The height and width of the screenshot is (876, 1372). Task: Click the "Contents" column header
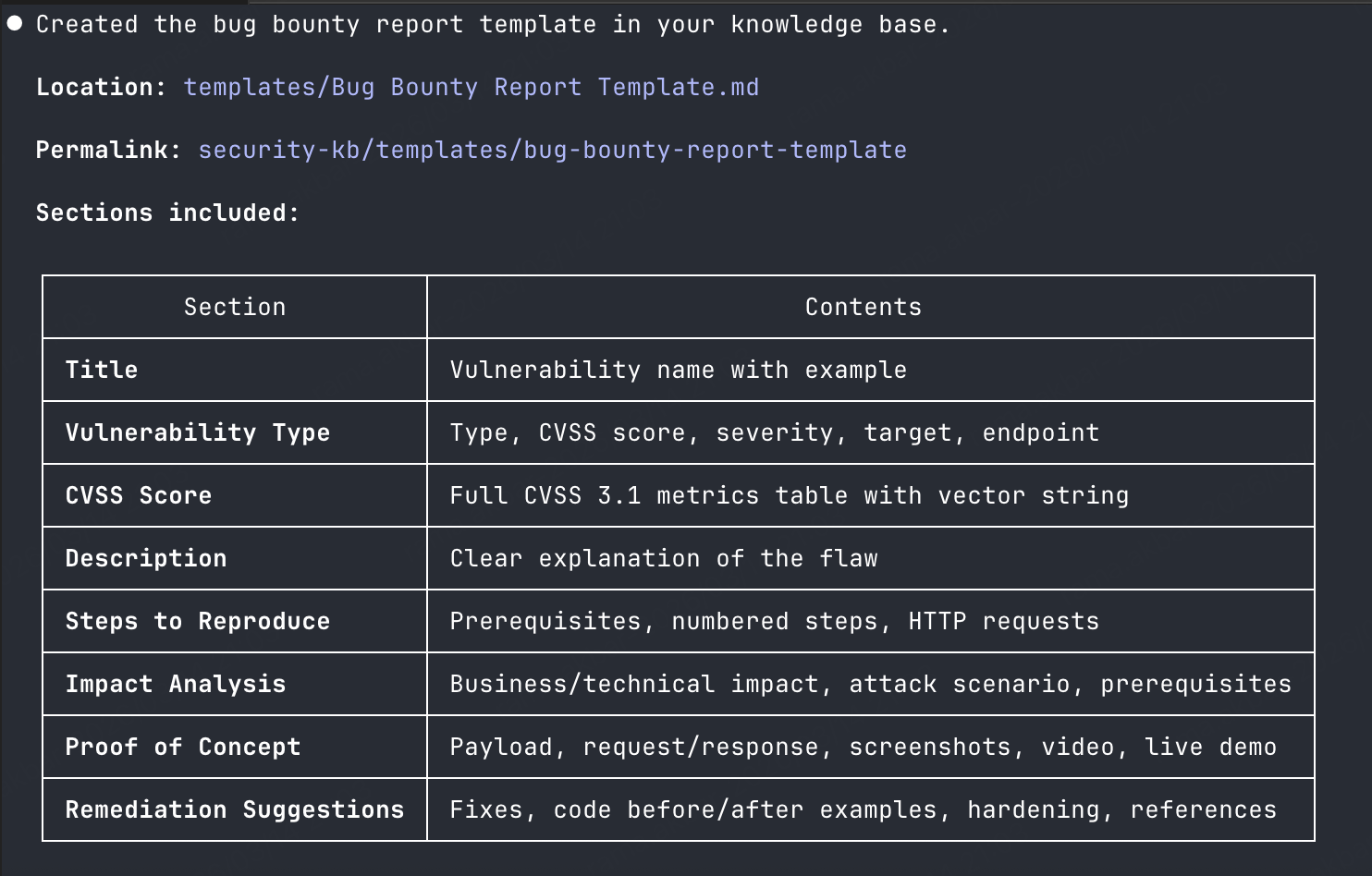[x=863, y=307]
